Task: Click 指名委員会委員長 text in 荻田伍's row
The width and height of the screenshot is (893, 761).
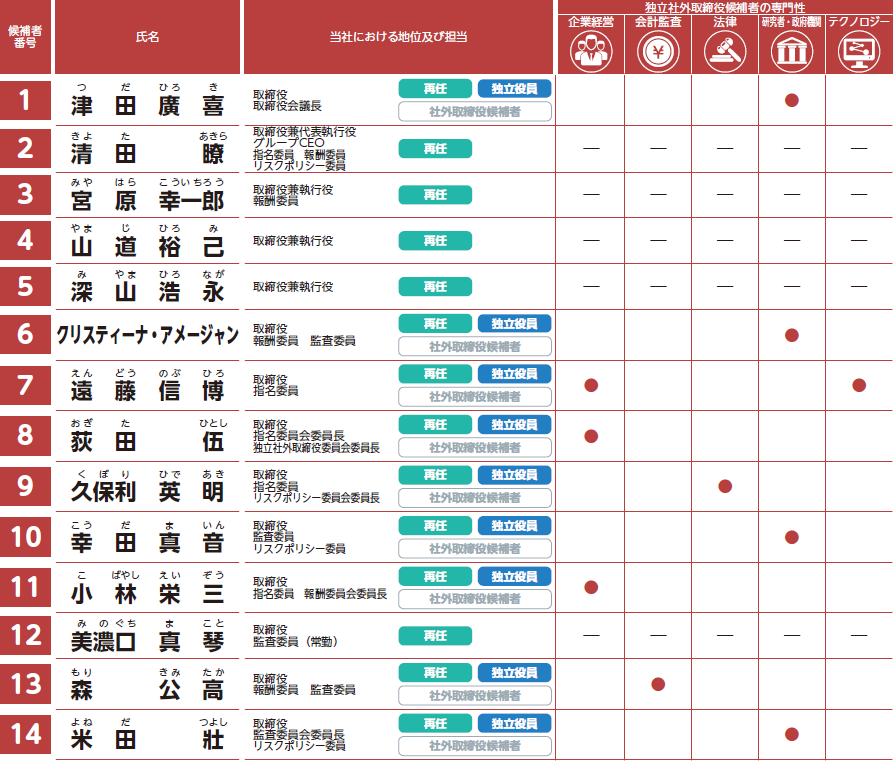Action: pos(299,436)
